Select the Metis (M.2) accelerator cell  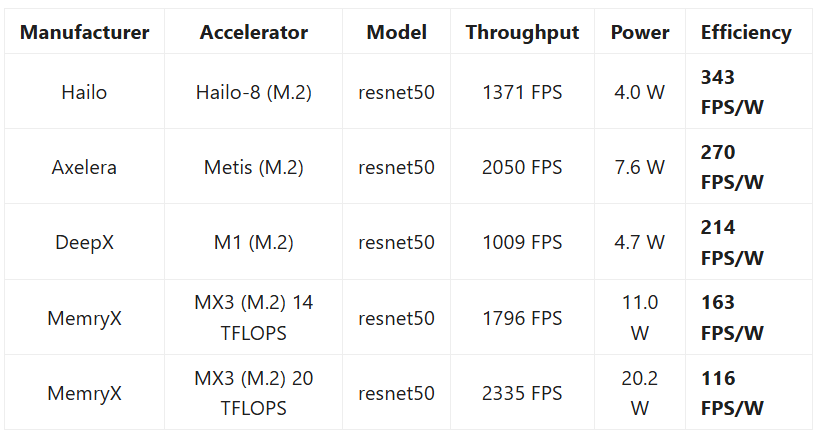pyautogui.click(x=254, y=167)
